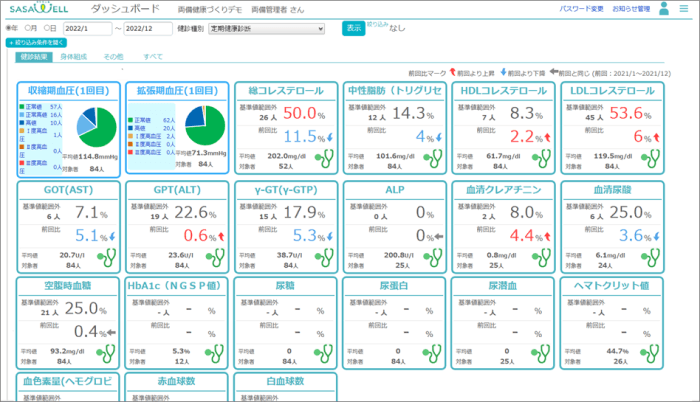Click the start date field 2022/1
This screenshot has width=700, height=402.
[88, 29]
